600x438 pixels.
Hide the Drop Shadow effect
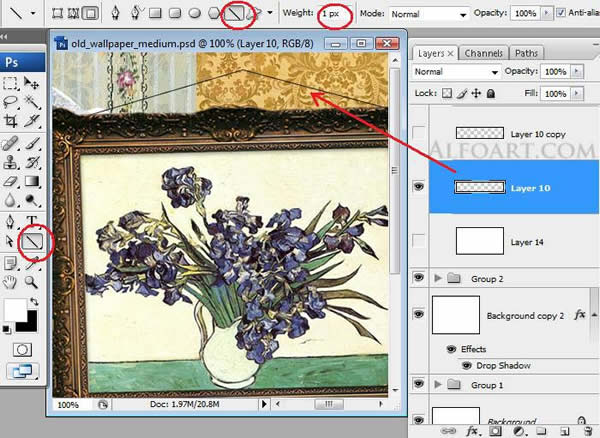coord(466,365)
